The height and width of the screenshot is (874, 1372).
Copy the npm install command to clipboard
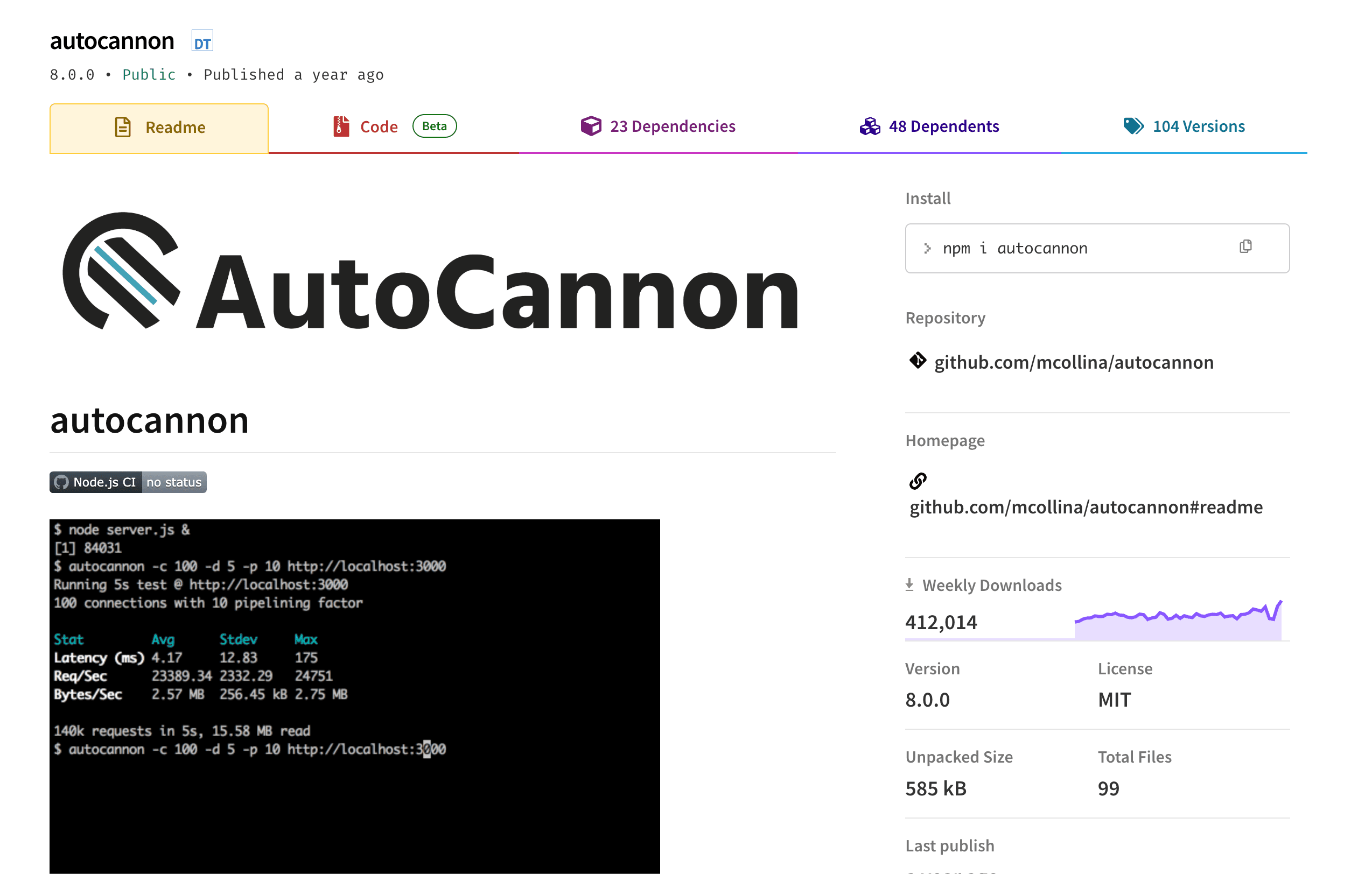tap(1245, 246)
